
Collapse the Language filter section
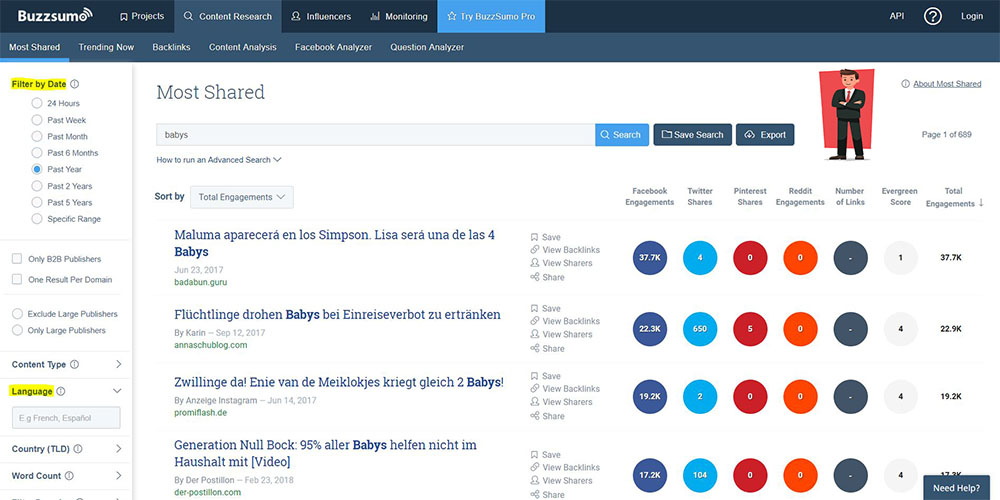[x=117, y=392]
